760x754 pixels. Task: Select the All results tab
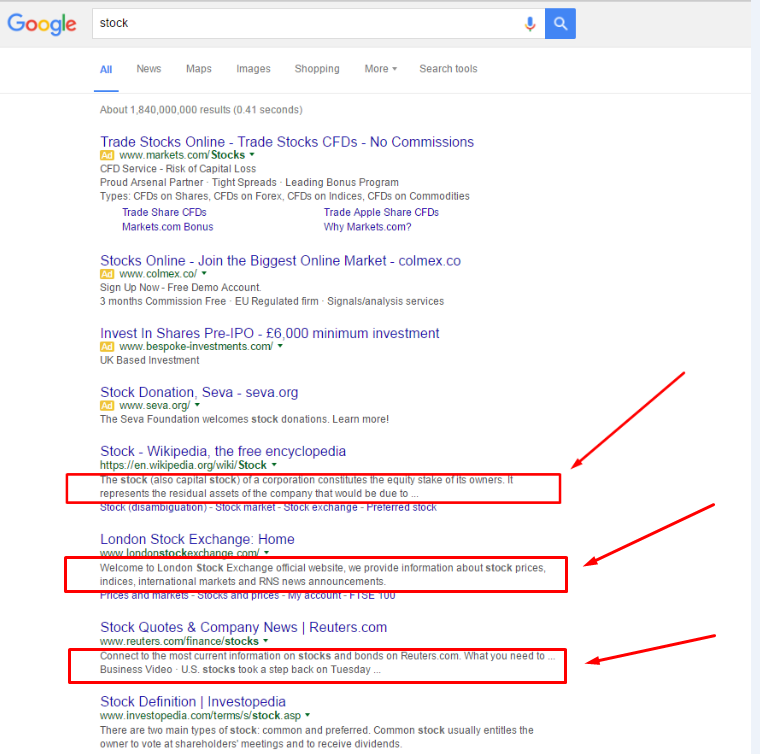[106, 69]
